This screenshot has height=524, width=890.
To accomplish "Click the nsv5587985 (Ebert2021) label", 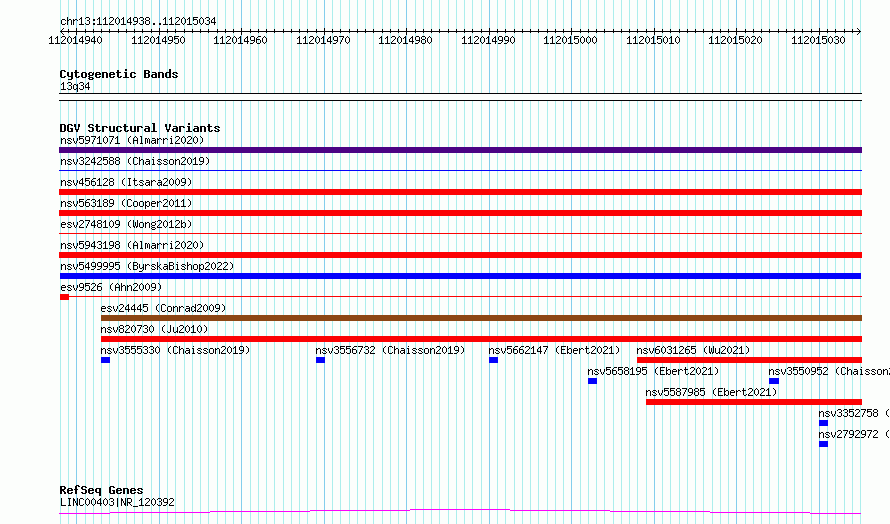I will [x=711, y=392].
